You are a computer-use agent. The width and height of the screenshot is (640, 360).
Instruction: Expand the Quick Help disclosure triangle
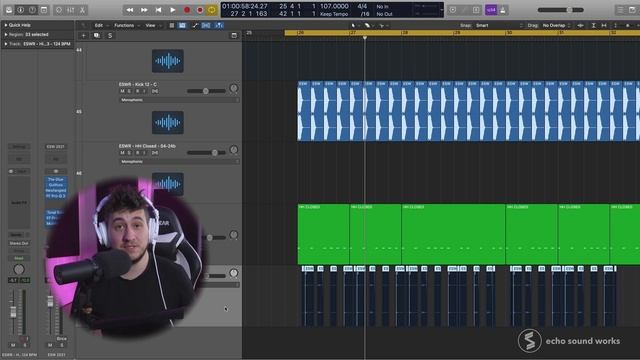coord(6,25)
